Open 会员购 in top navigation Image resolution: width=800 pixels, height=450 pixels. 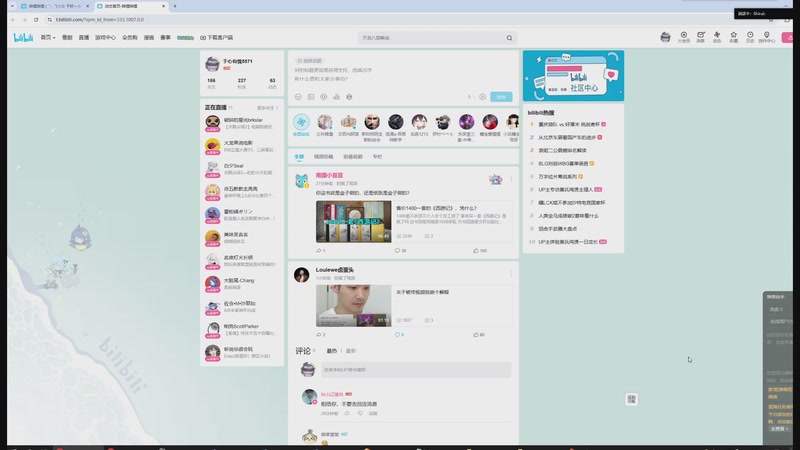[130, 37]
